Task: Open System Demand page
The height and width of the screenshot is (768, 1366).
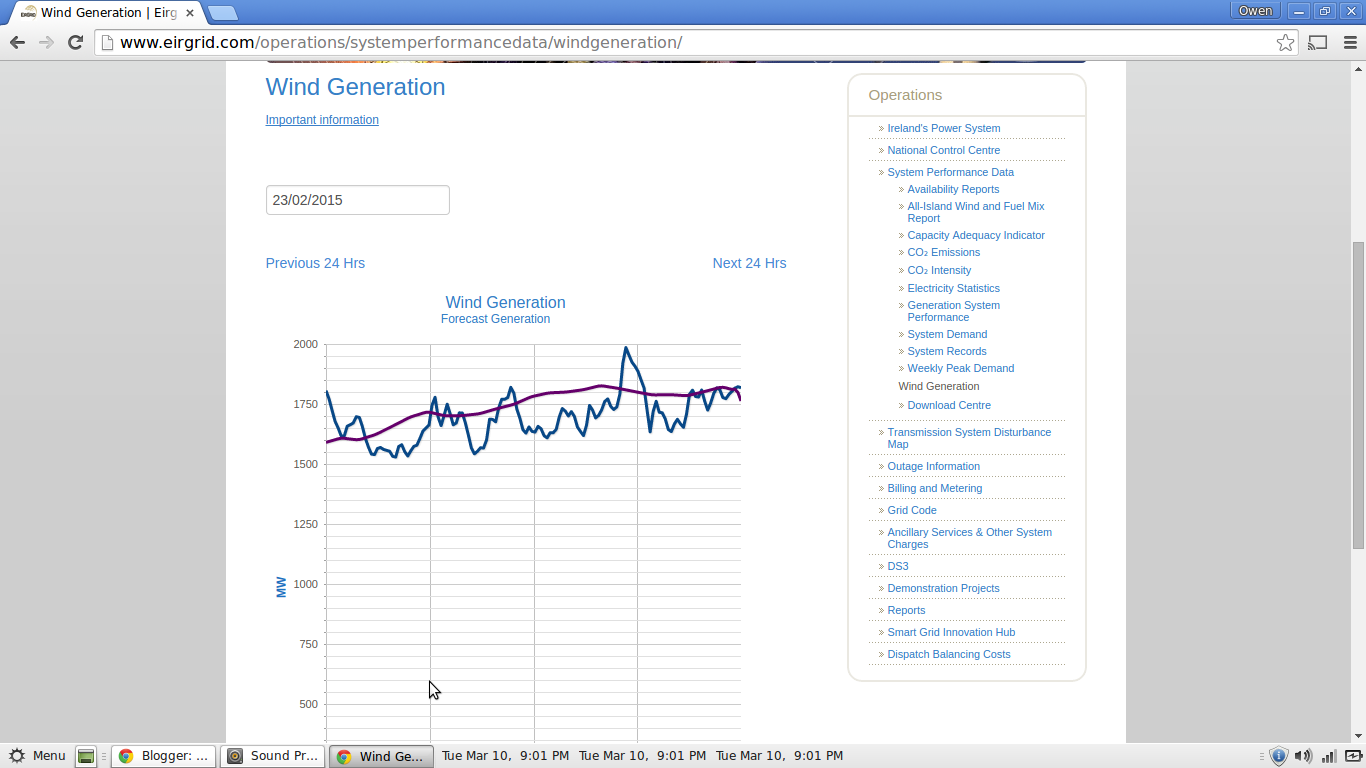Action: [x=947, y=334]
